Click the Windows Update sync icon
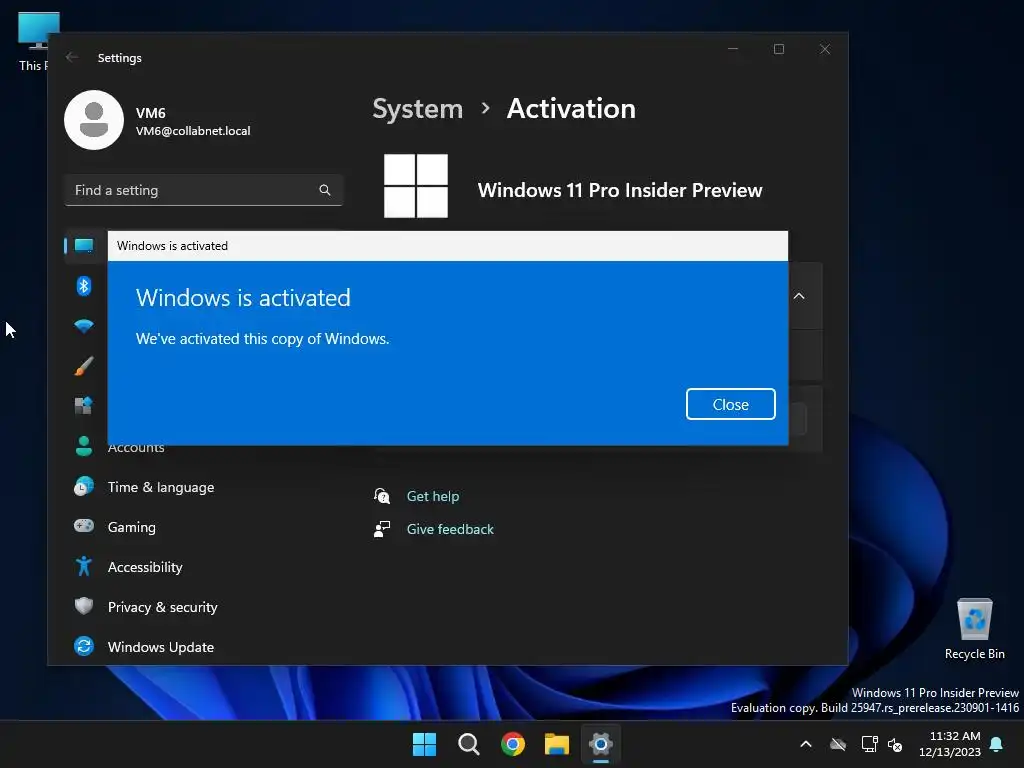This screenshot has height=768, width=1024. coord(84,646)
